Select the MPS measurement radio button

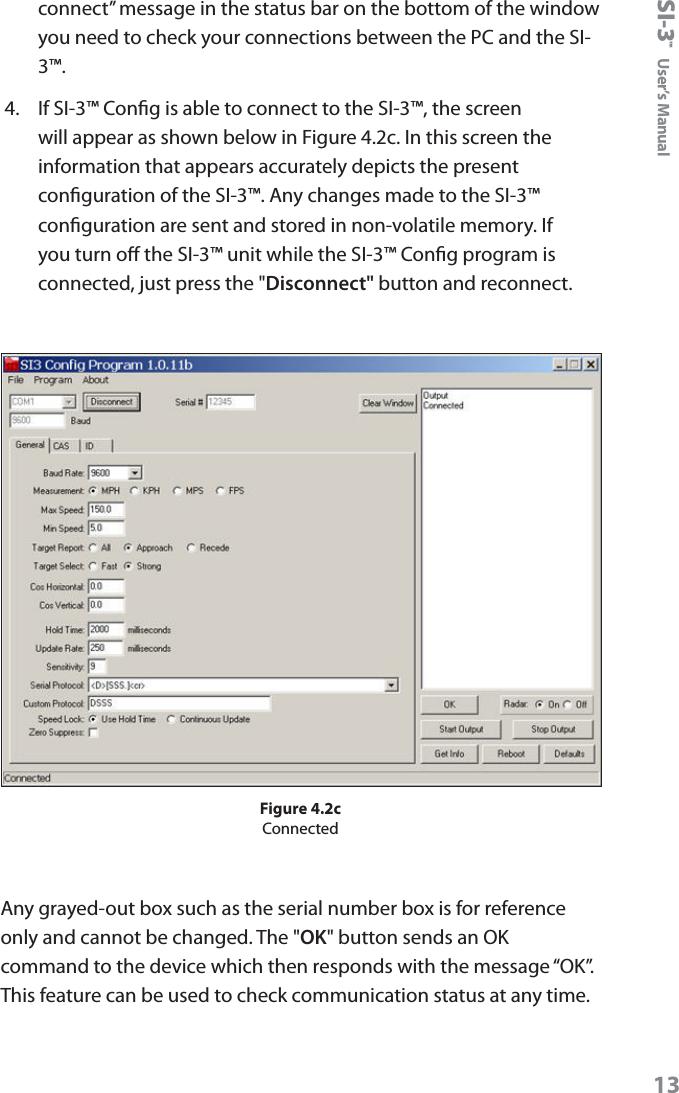[x=177, y=491]
